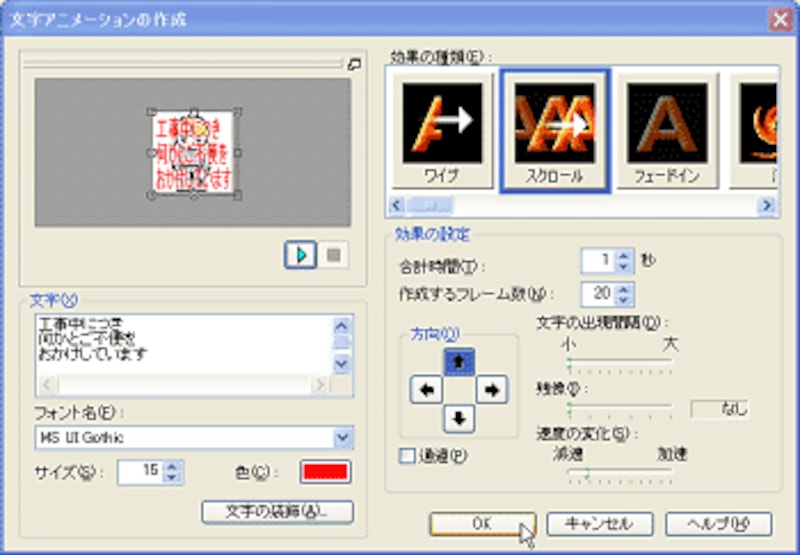Image resolution: width=800 pixels, height=555 pixels.
Task: Set scroll direction to right arrow
Action: coord(490,391)
